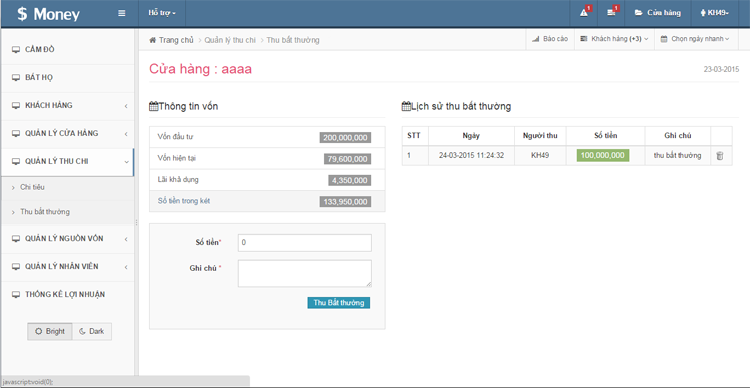Click the STT column header

pyautogui.click(x=414, y=136)
